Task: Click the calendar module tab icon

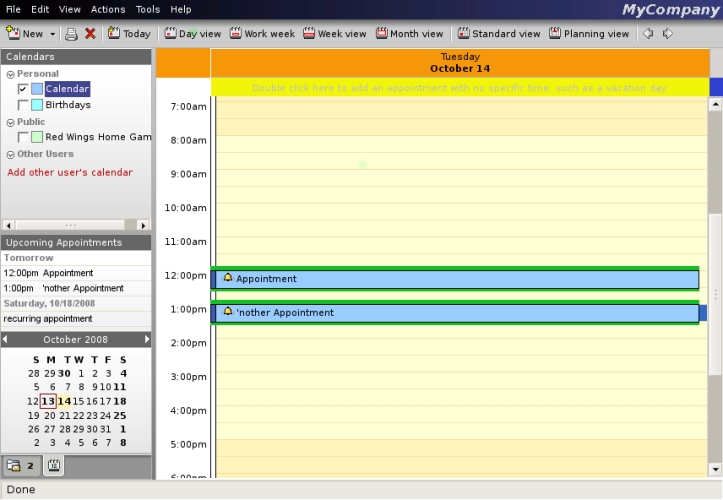Action: click(x=53, y=466)
